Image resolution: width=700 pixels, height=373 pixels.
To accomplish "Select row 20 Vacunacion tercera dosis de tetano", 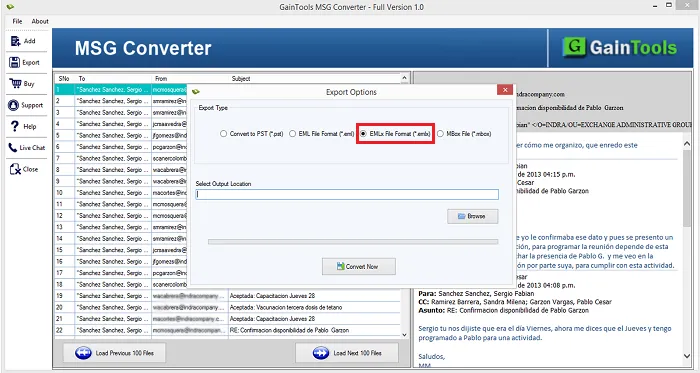I will click(x=228, y=307).
